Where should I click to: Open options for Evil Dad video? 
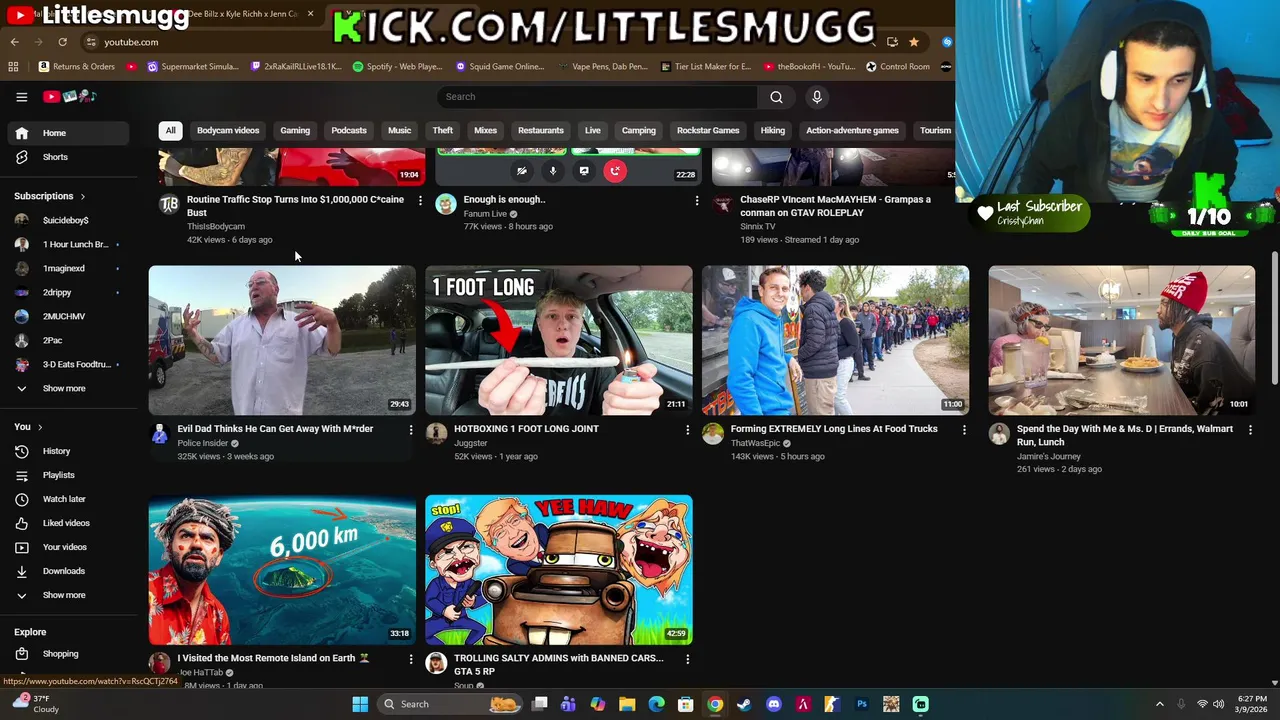point(410,430)
